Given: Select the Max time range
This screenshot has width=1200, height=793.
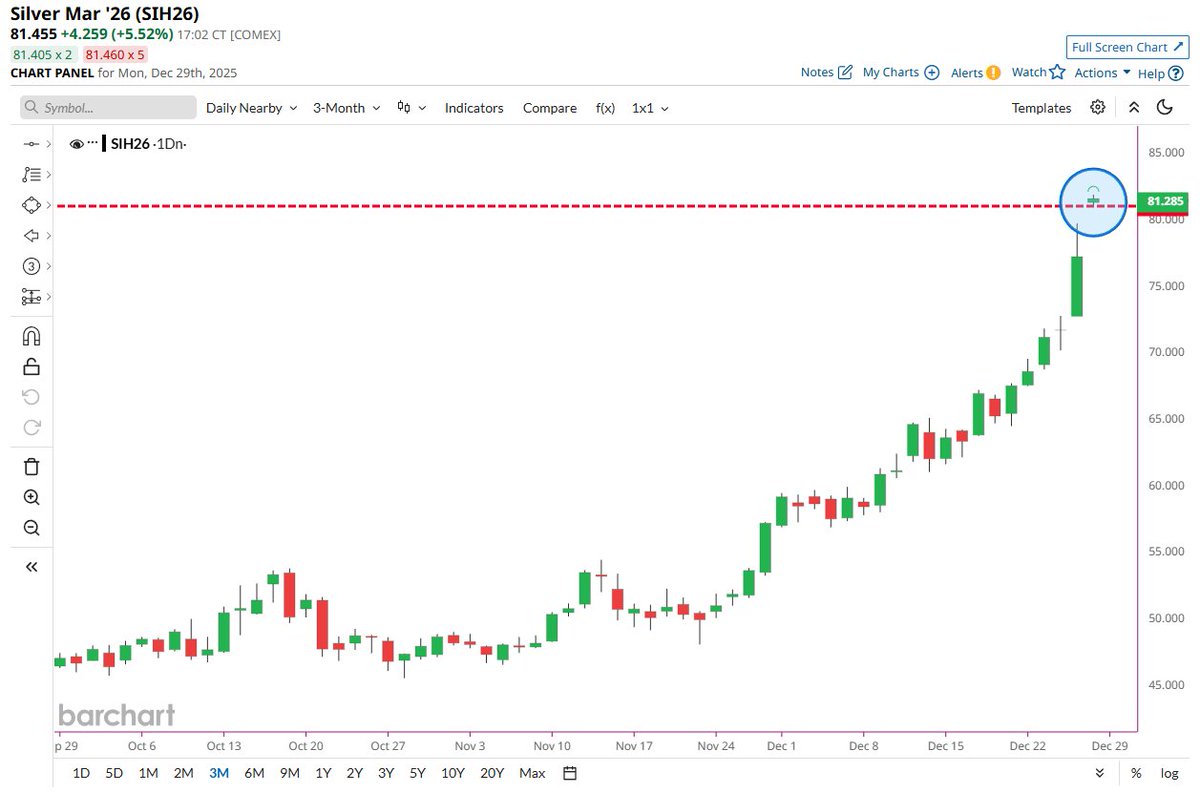Looking at the screenshot, I should pyautogui.click(x=533, y=773).
